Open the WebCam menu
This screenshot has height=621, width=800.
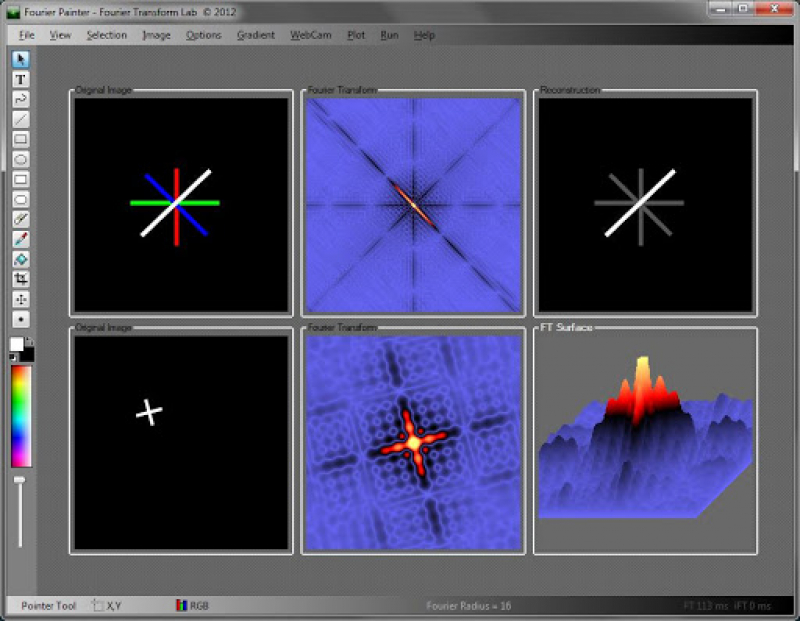310,35
